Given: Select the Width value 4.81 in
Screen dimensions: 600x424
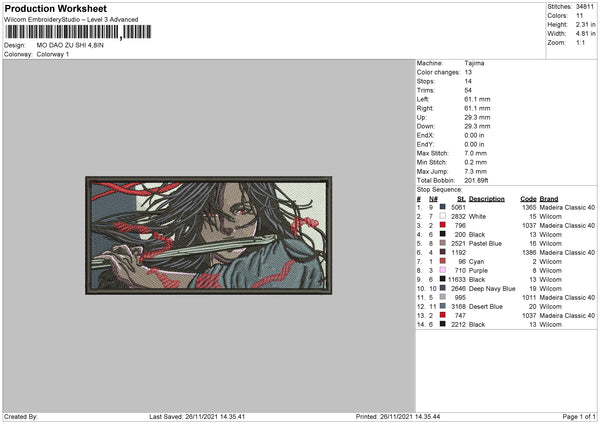Looking at the screenshot, I should [x=585, y=34].
